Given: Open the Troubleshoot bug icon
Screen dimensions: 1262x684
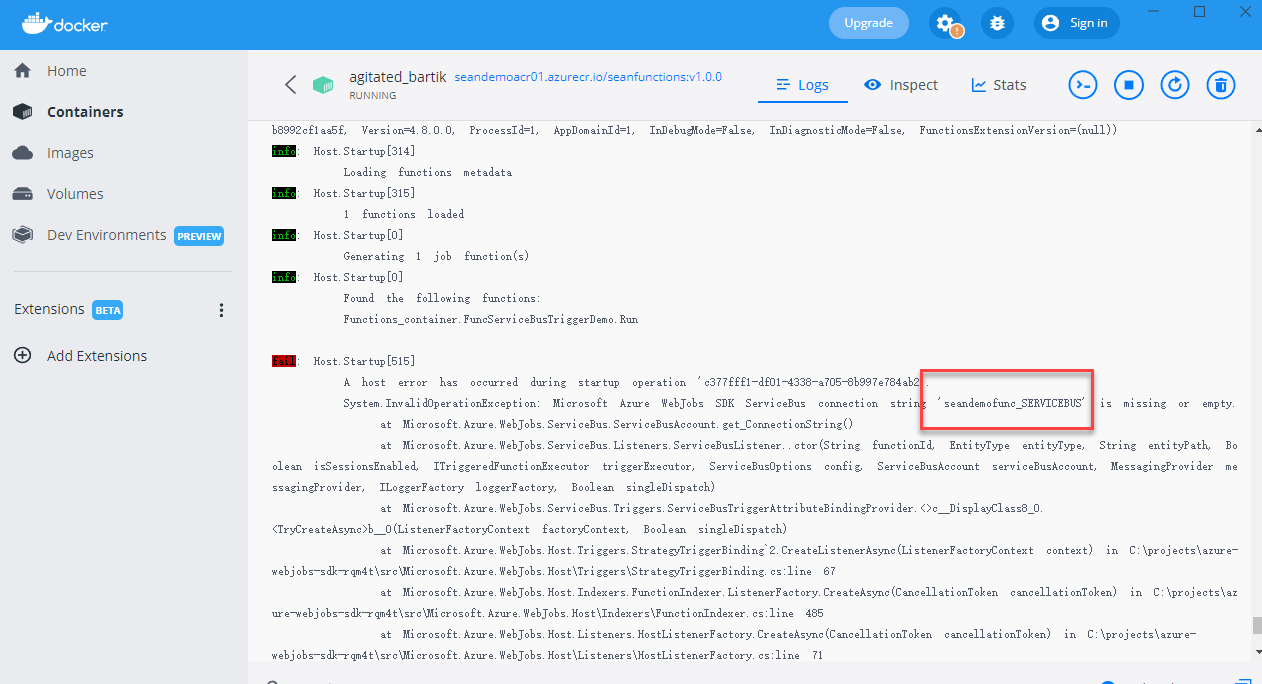Looking at the screenshot, I should point(997,23).
